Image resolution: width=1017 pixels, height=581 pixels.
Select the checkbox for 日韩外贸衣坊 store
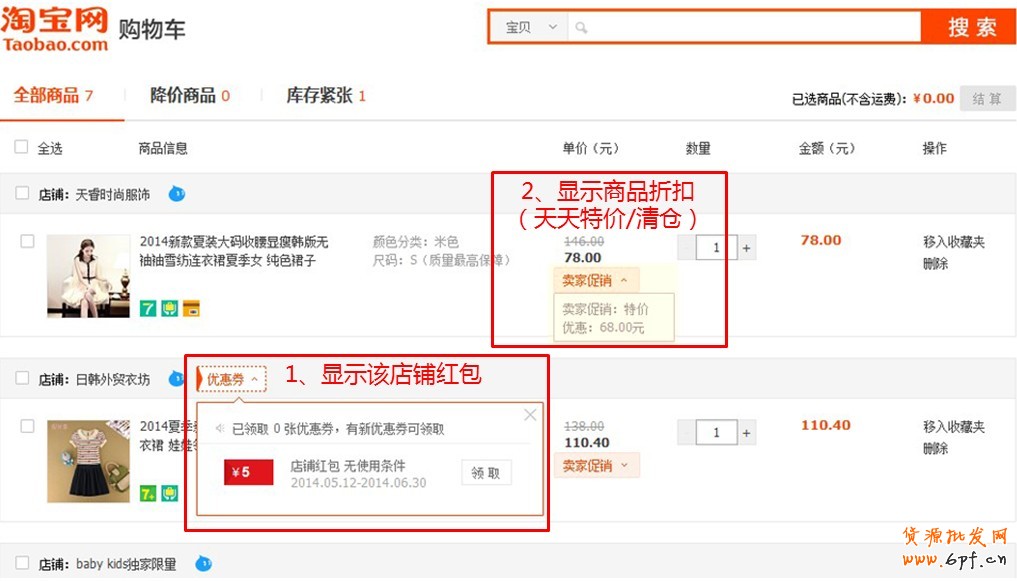click(22, 379)
